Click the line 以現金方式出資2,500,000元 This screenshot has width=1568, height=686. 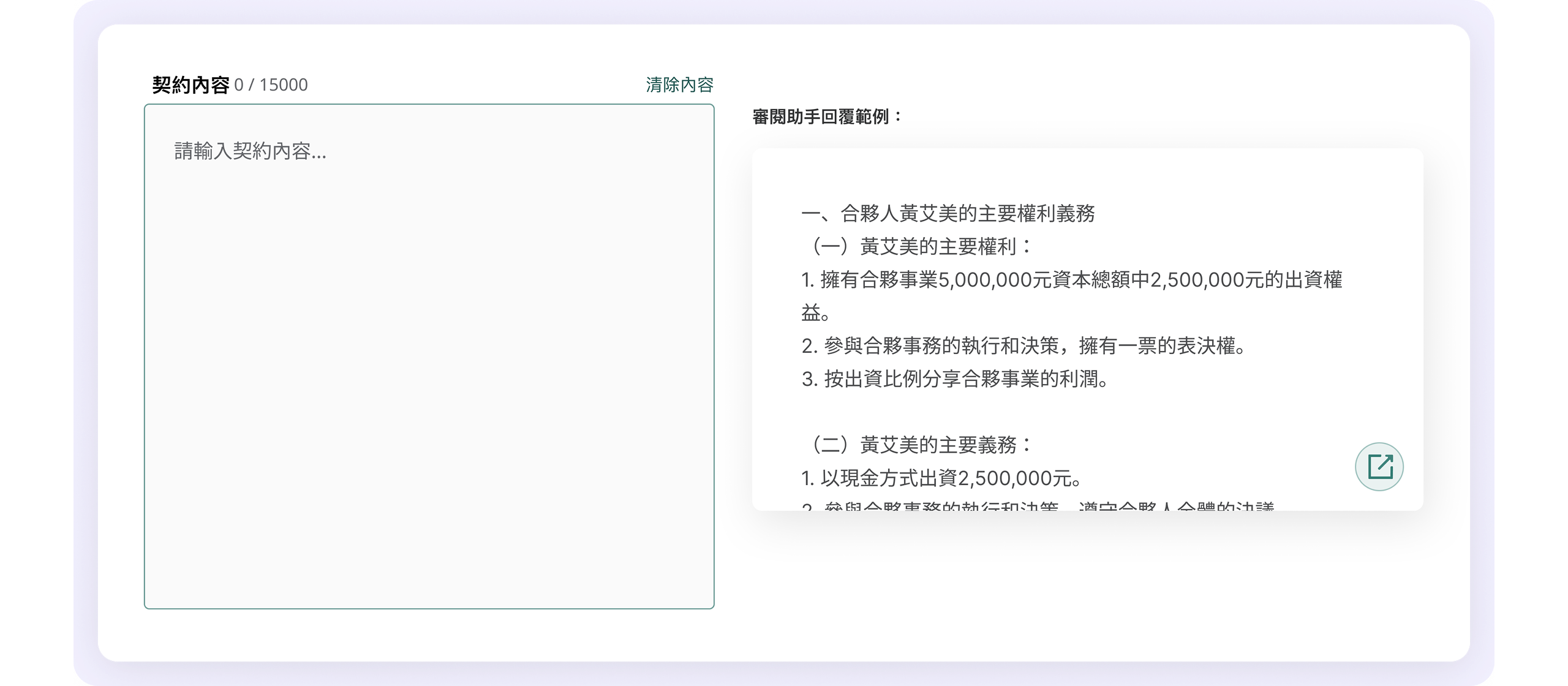pyautogui.click(x=942, y=478)
